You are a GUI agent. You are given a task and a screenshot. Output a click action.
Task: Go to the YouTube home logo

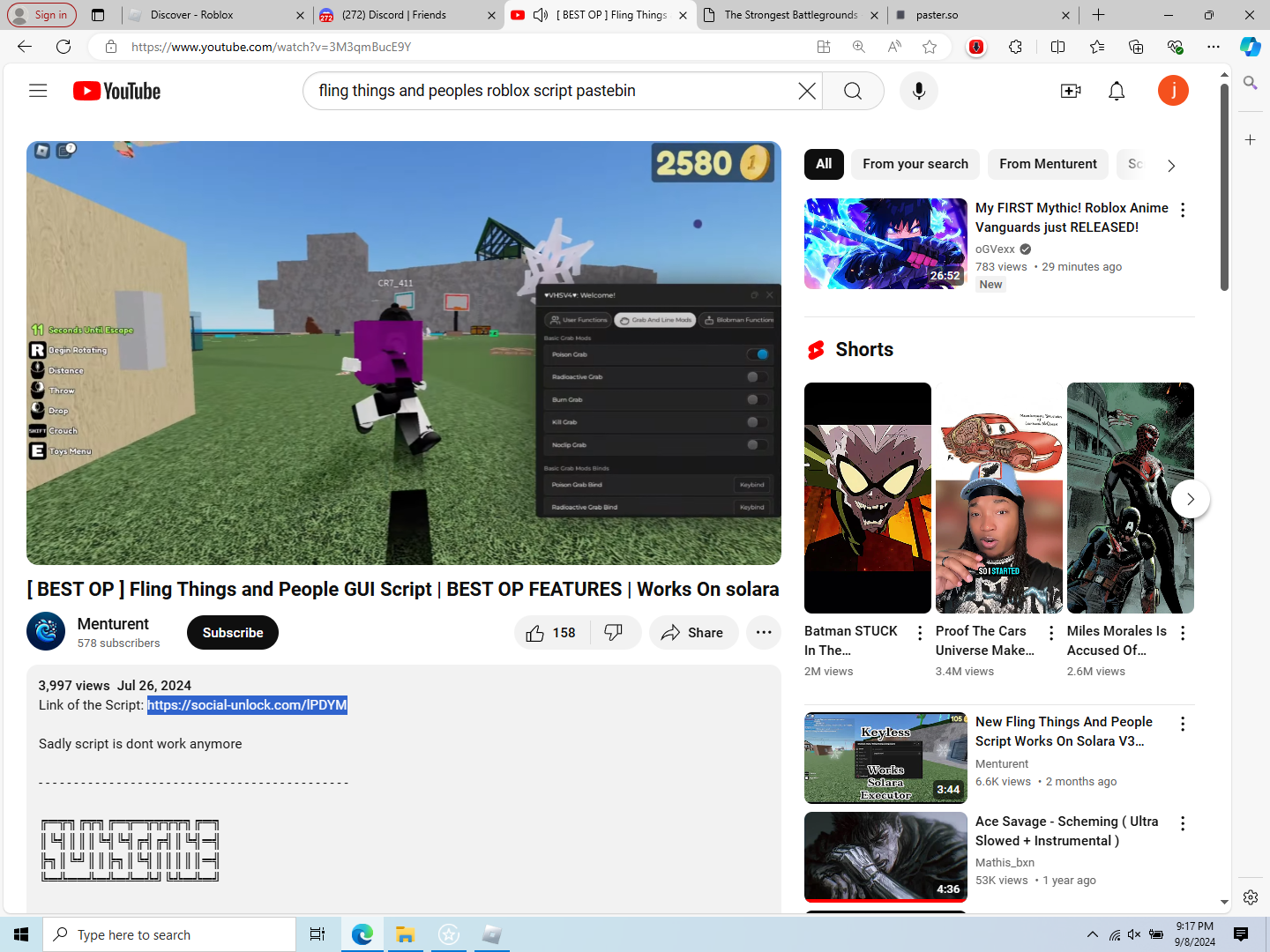116,91
